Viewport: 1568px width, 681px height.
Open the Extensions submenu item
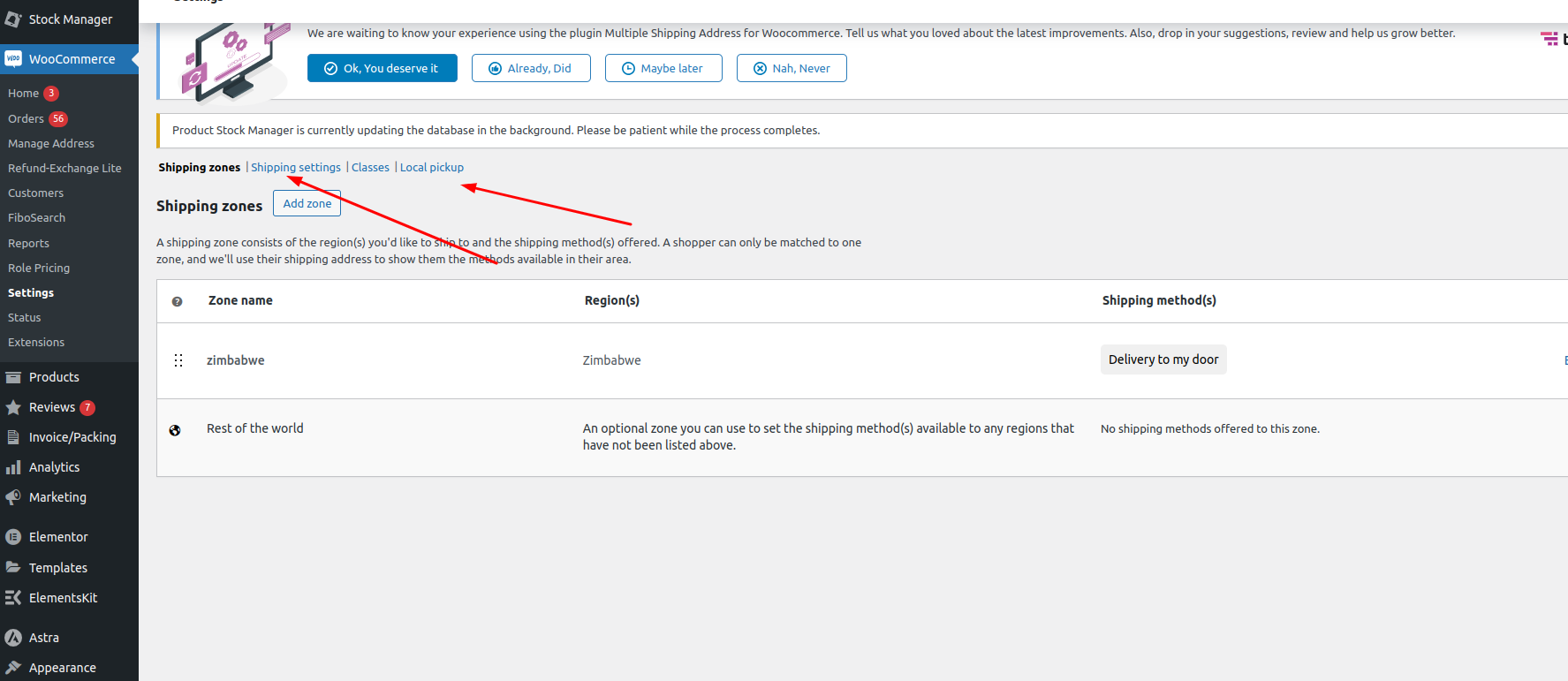tap(36, 342)
